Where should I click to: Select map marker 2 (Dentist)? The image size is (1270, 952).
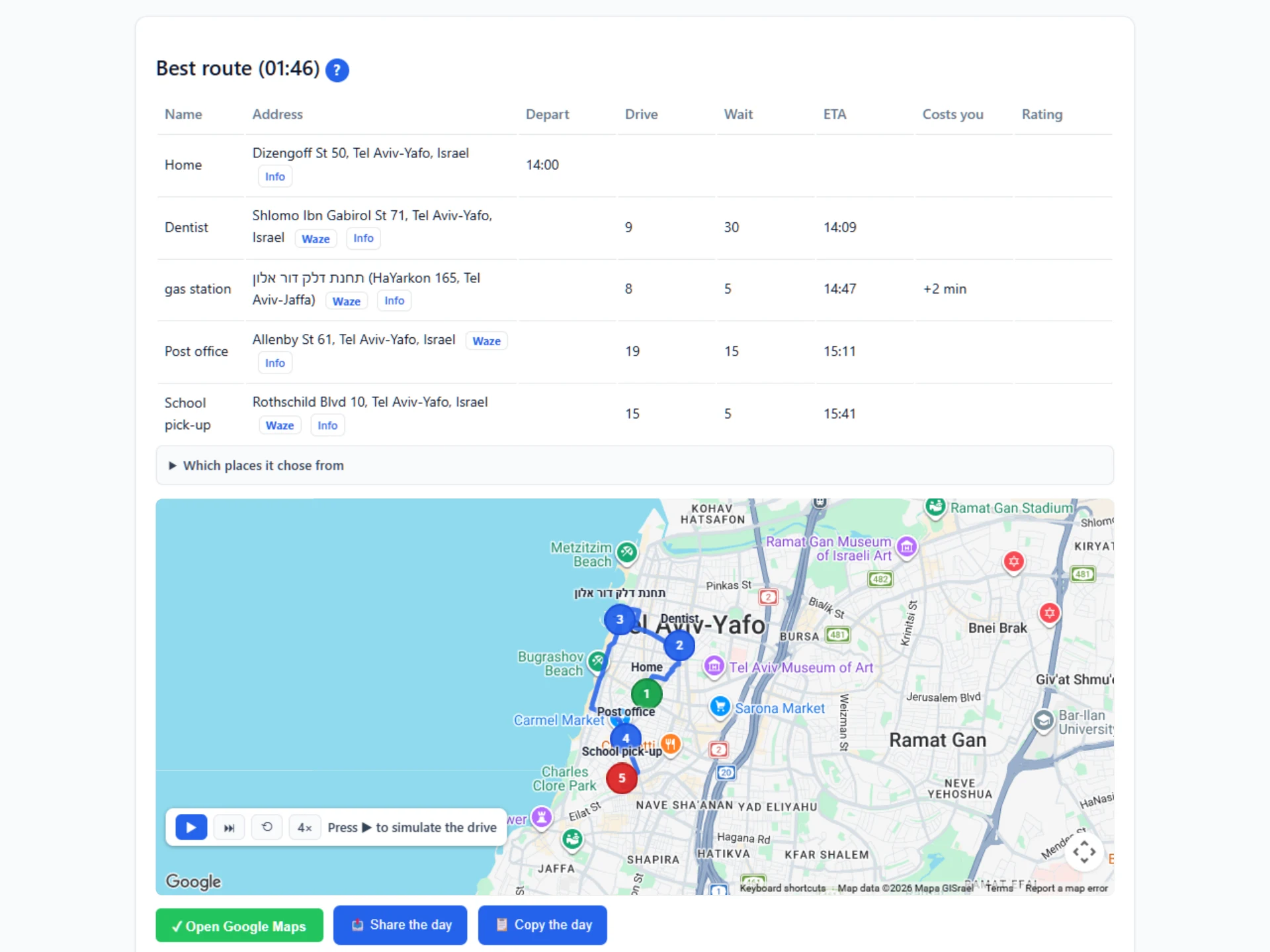[x=679, y=645]
